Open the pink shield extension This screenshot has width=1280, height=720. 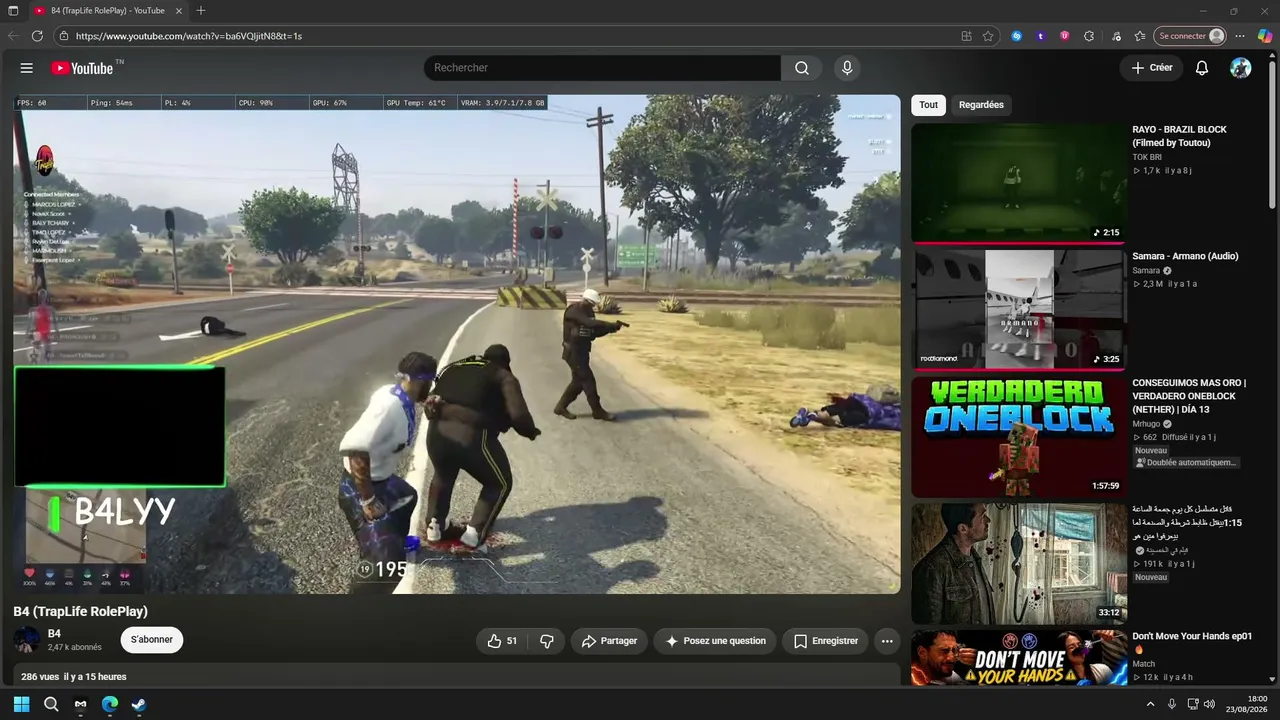(1065, 36)
